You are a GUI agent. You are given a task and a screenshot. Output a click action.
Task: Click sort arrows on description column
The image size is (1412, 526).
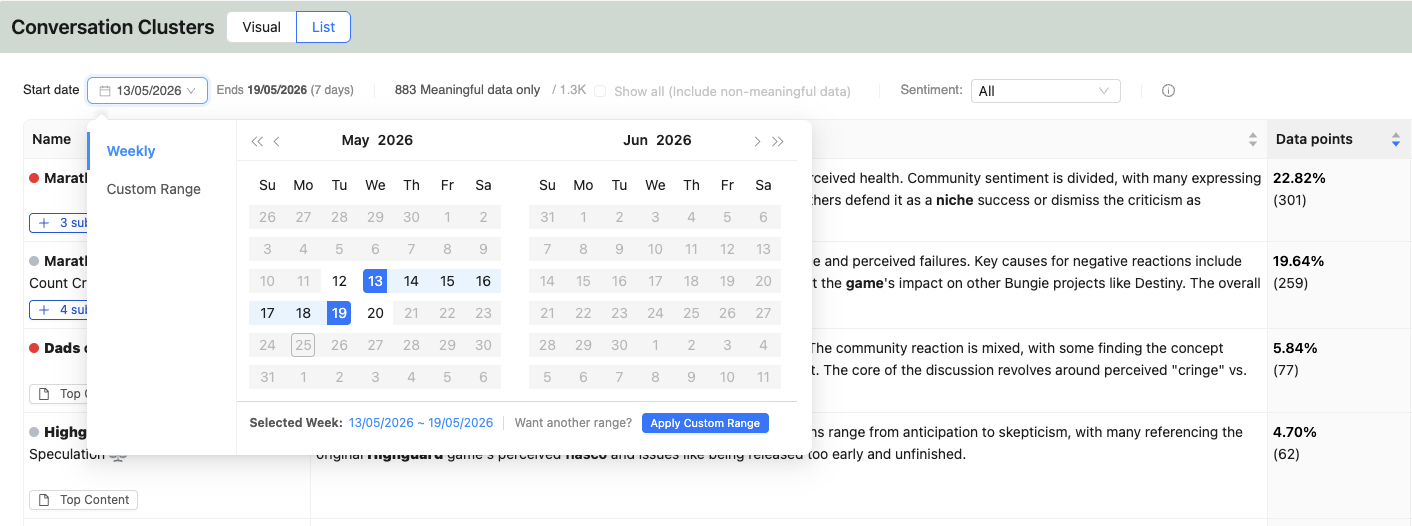(x=1253, y=140)
